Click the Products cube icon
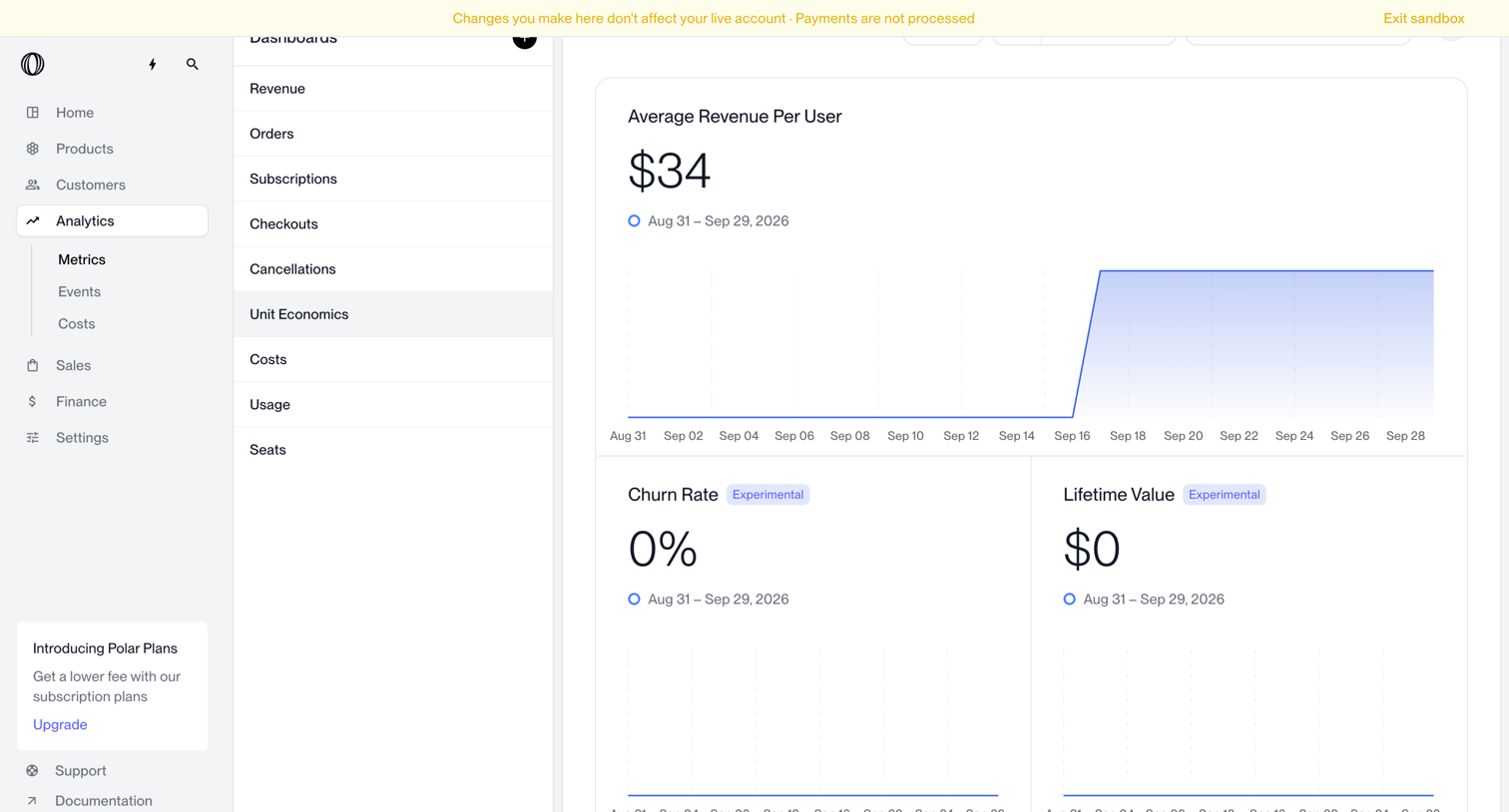1509x812 pixels. 33,149
